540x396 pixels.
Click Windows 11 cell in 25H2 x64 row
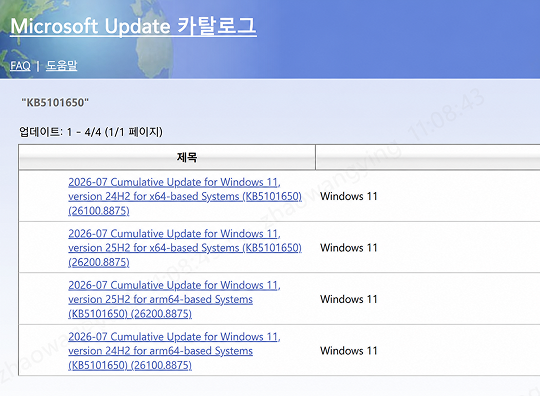click(349, 248)
